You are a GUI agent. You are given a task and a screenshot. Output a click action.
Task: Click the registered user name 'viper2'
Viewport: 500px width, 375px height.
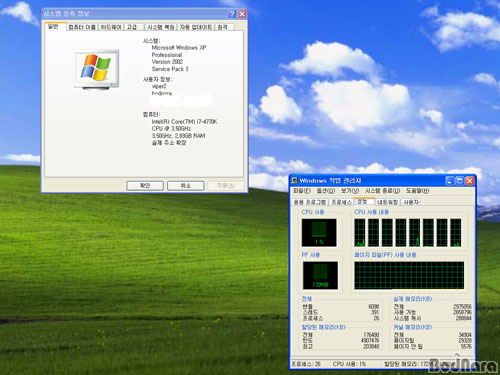point(159,86)
